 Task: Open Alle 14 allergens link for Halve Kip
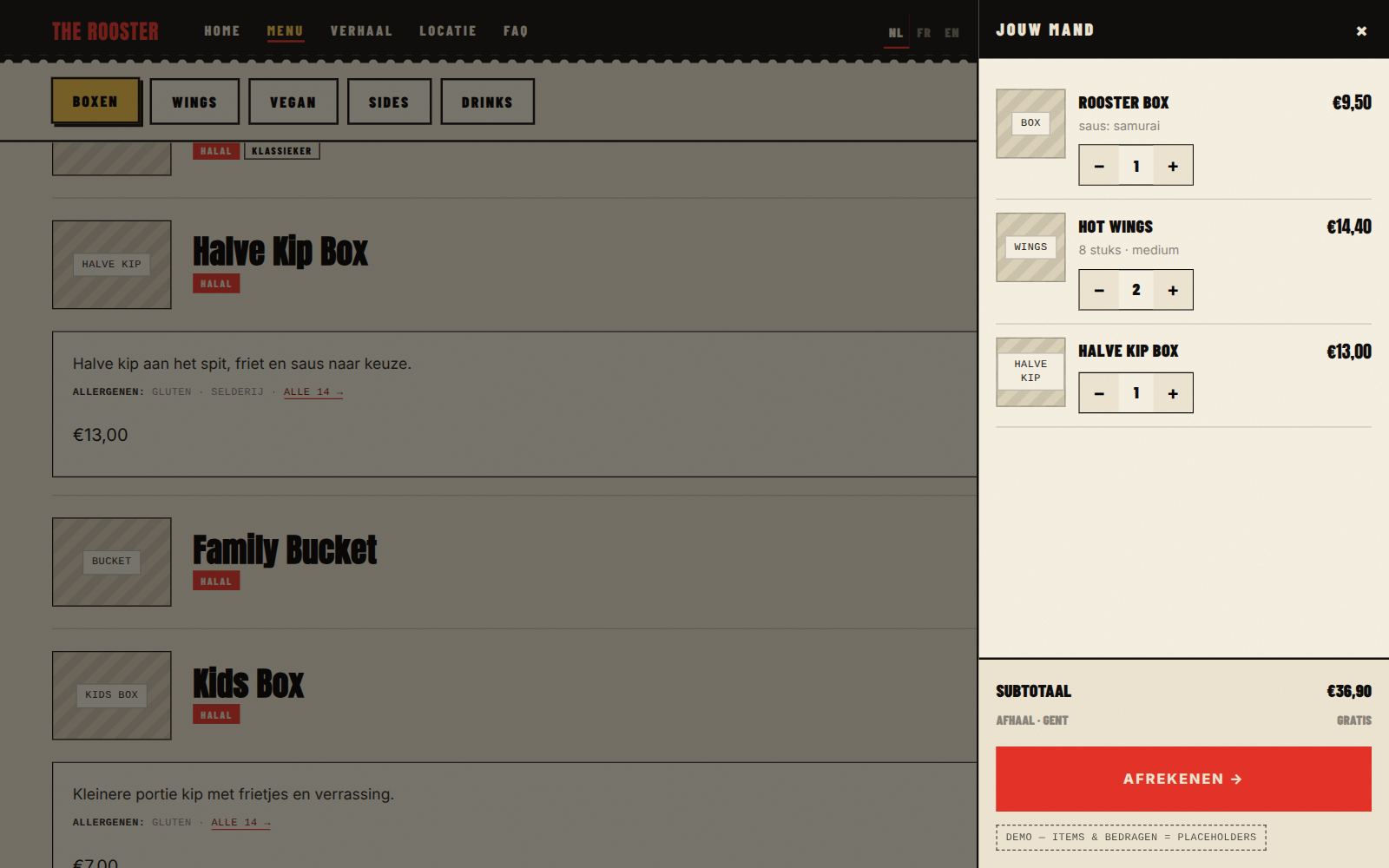[313, 392]
